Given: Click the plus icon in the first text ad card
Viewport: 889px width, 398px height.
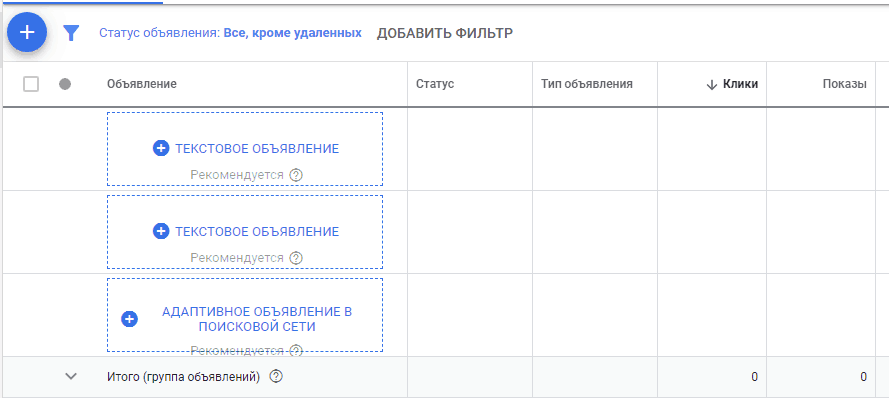Looking at the screenshot, I should [161, 149].
